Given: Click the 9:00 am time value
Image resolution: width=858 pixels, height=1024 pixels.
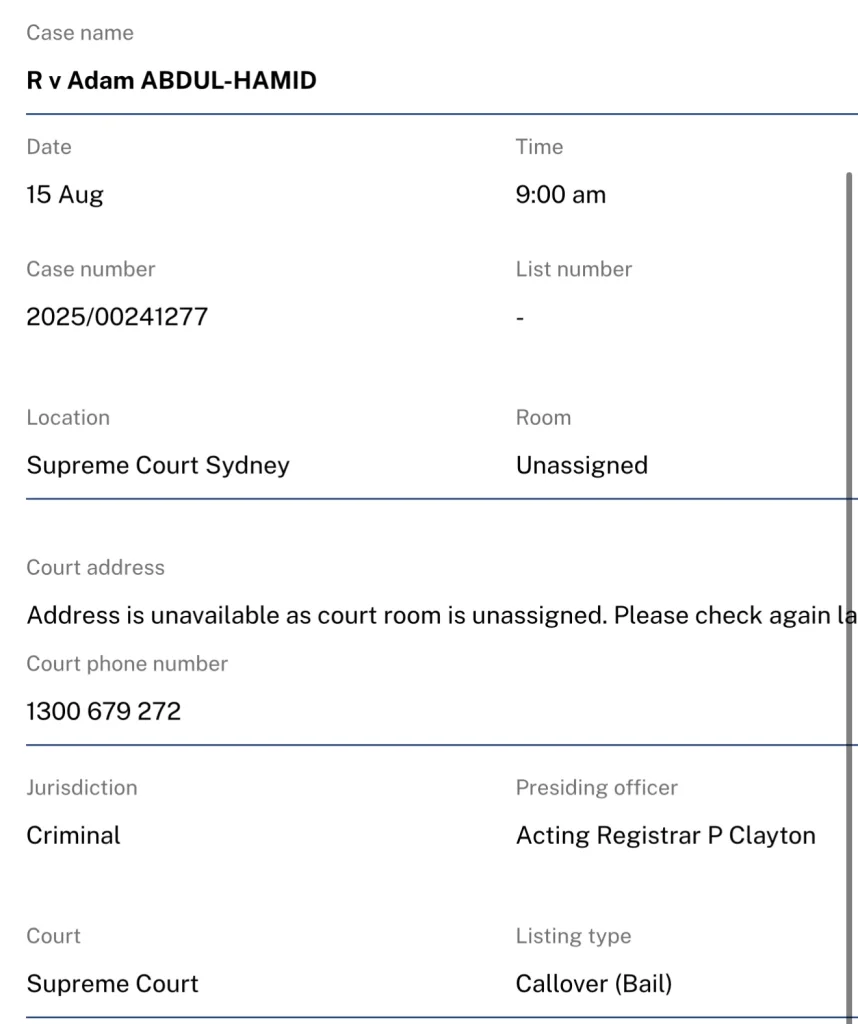Looking at the screenshot, I should pyautogui.click(x=560, y=195).
